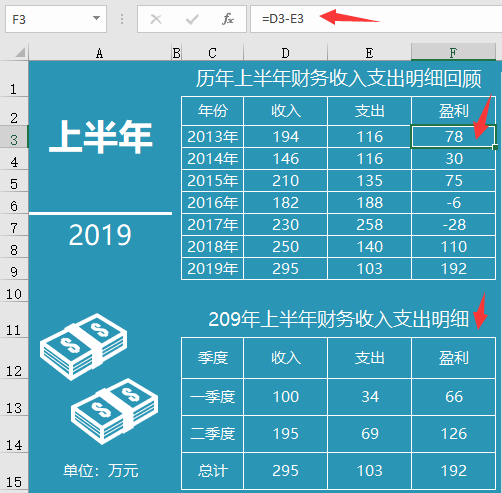Select the cell 2019年
This screenshot has height=493, width=502.
(x=213, y=269)
